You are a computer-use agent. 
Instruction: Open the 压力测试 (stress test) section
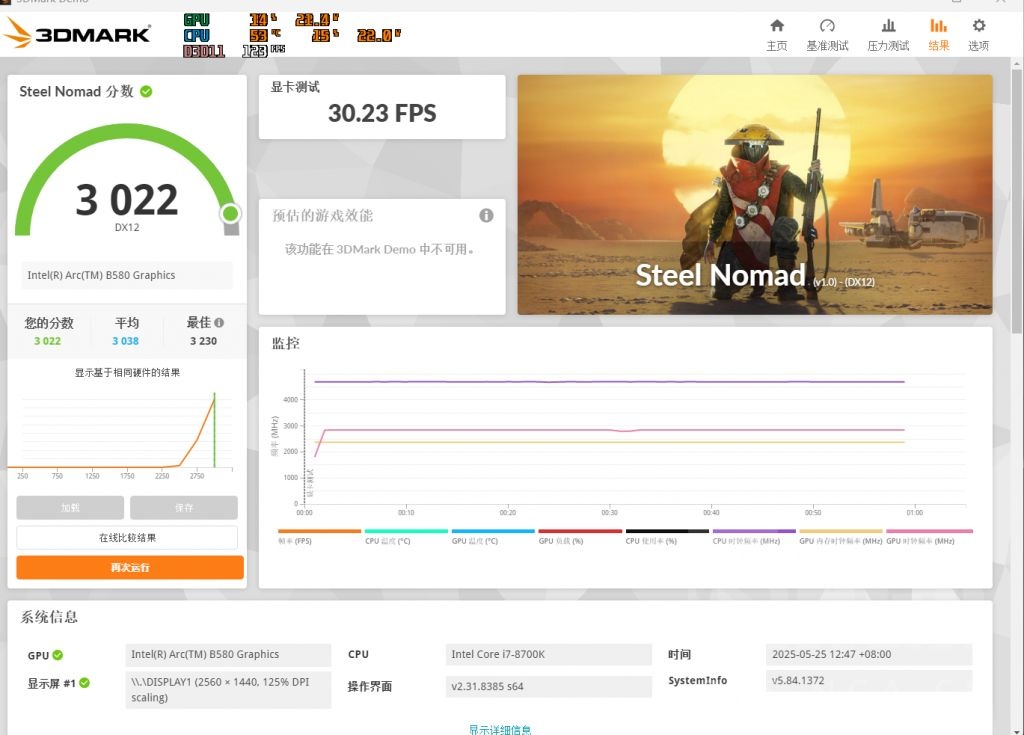(x=887, y=32)
